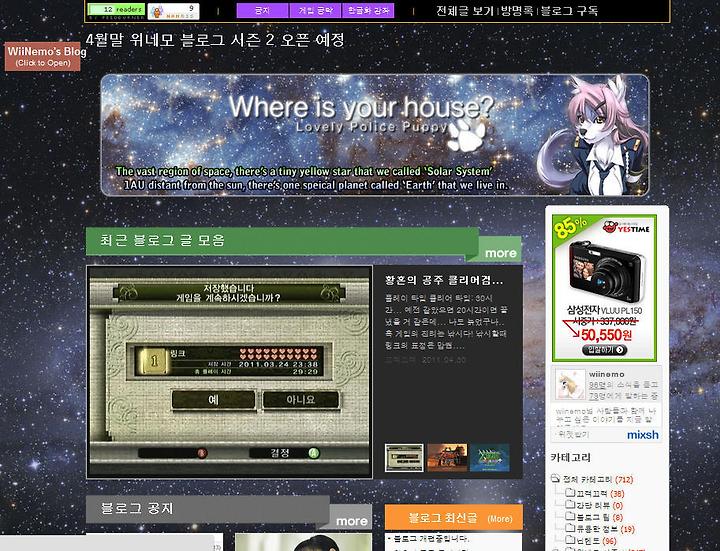
Task: Open the large Zelda save screen post image
Action: [x=229, y=372]
